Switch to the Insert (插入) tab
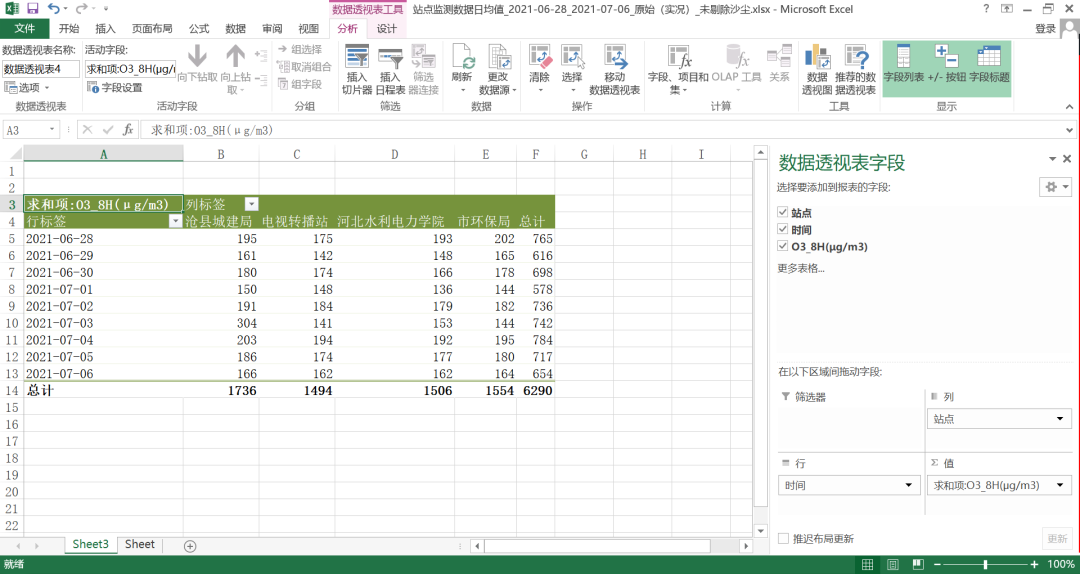 [105, 28]
